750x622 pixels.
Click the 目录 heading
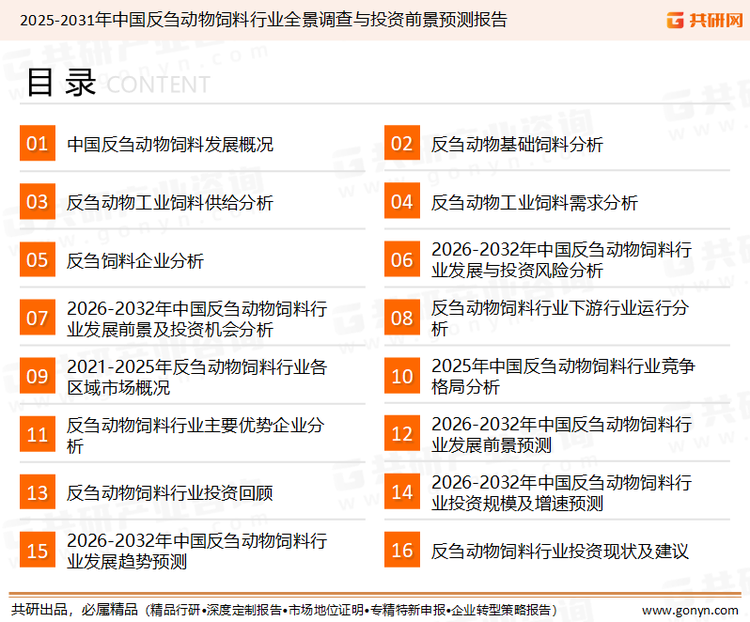pos(61,83)
